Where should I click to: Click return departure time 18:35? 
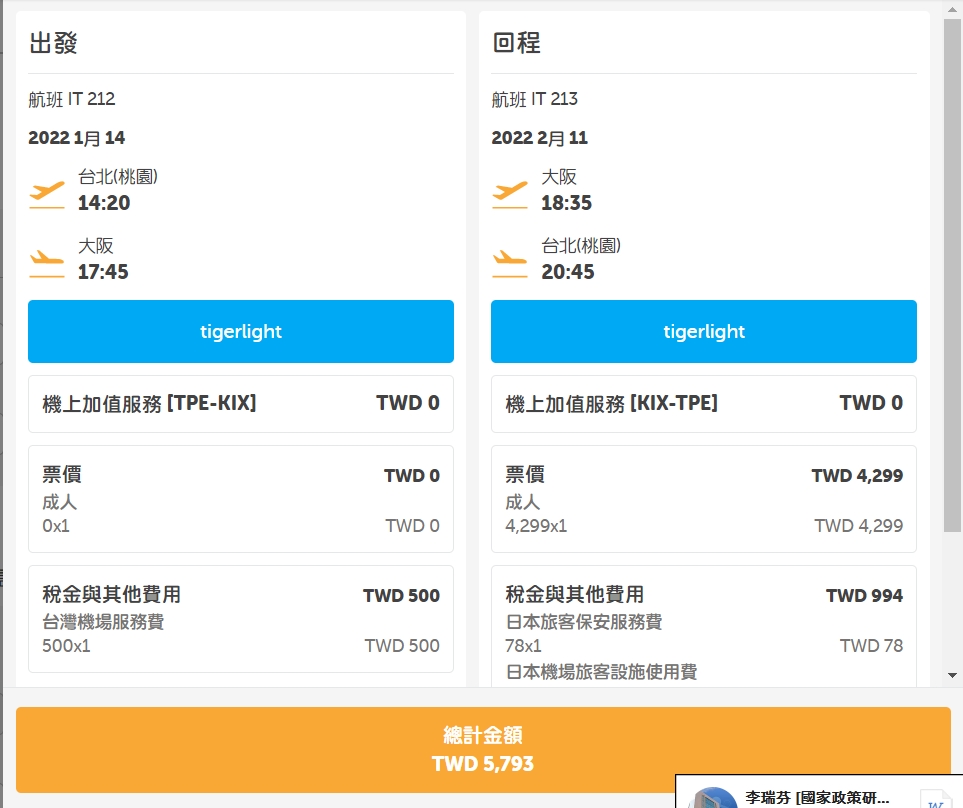coord(566,203)
